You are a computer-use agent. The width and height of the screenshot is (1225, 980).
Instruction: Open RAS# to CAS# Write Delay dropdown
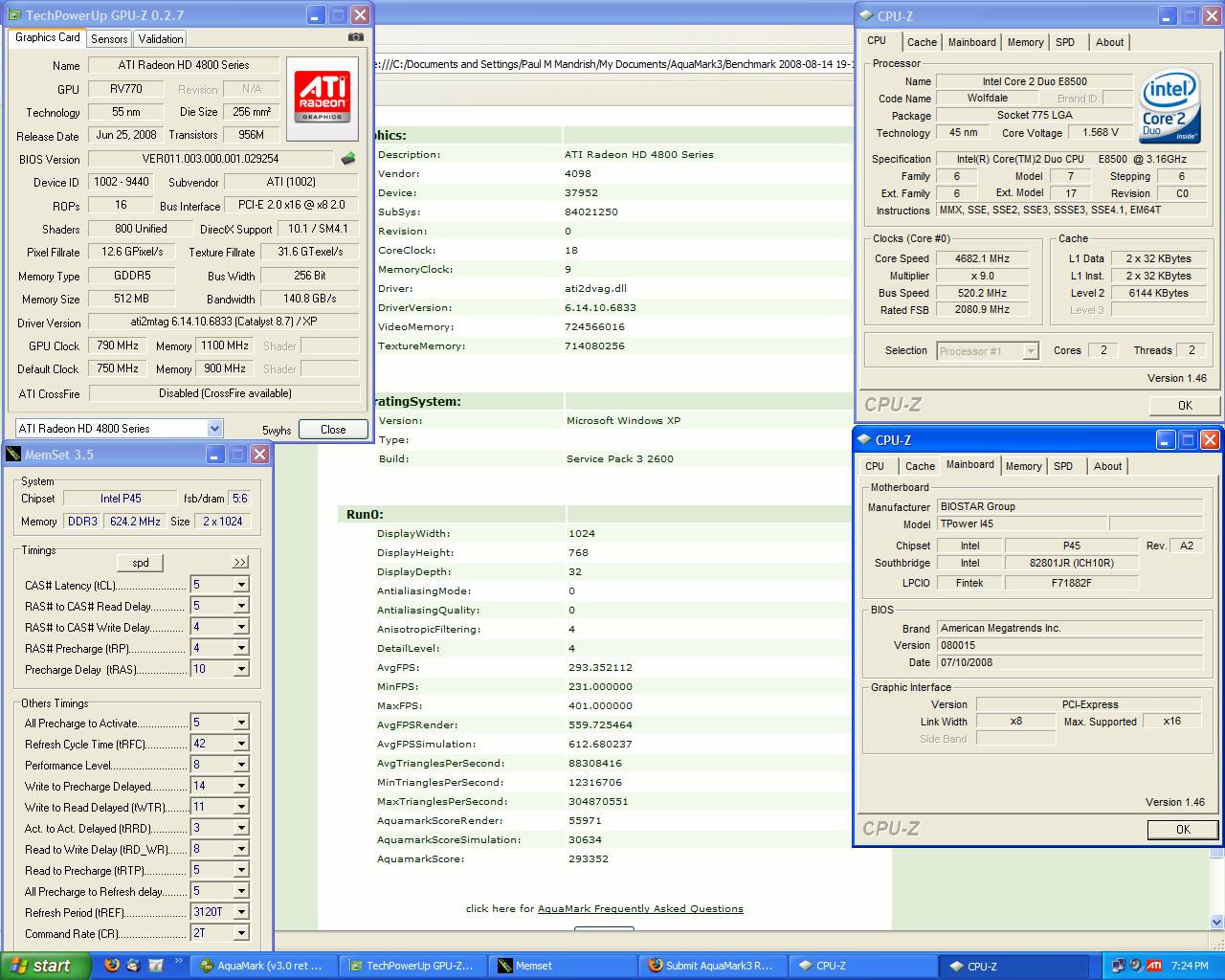tap(241, 627)
